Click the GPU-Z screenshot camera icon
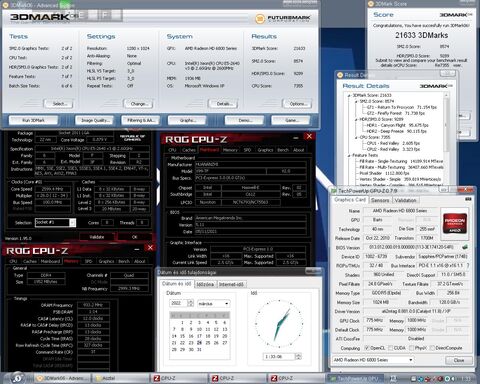480x384 pixels. tap(468, 199)
